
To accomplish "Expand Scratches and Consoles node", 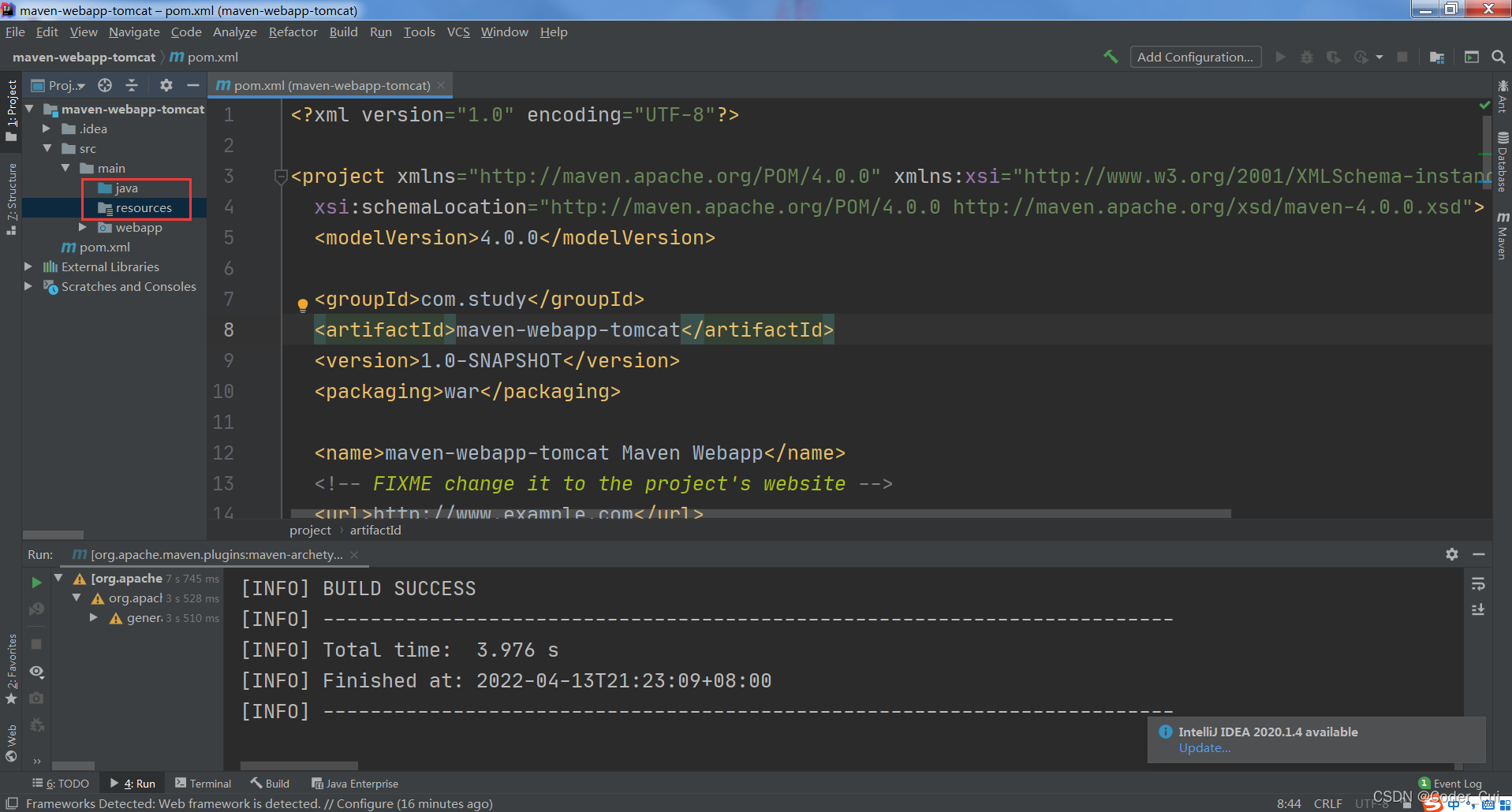I will (x=29, y=286).
